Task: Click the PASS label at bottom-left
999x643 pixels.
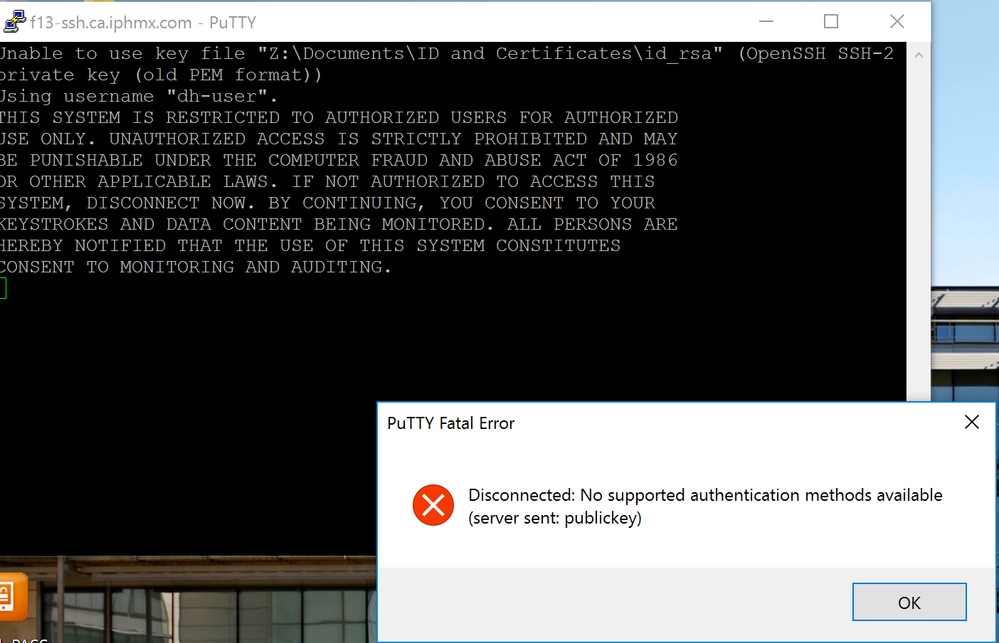Action: coord(25,638)
